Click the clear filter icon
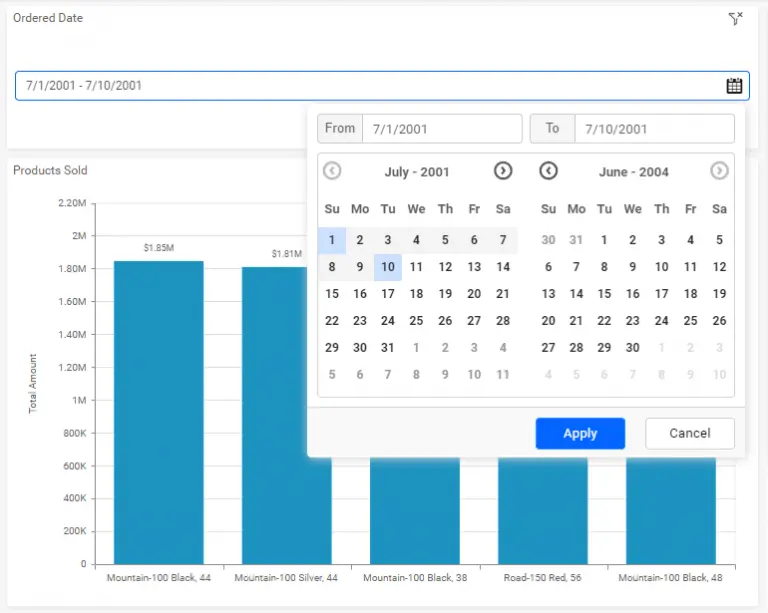 pos(735,19)
